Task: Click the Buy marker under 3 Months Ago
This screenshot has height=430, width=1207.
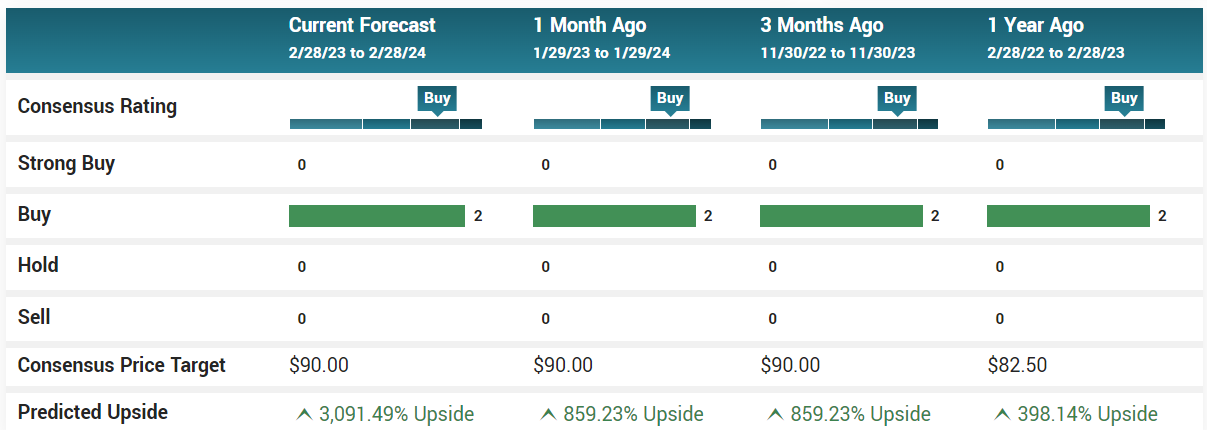Action: pos(897,99)
